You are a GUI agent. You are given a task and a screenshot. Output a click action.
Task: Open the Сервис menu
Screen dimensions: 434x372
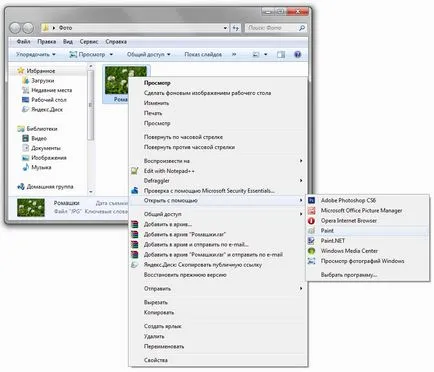(89, 42)
